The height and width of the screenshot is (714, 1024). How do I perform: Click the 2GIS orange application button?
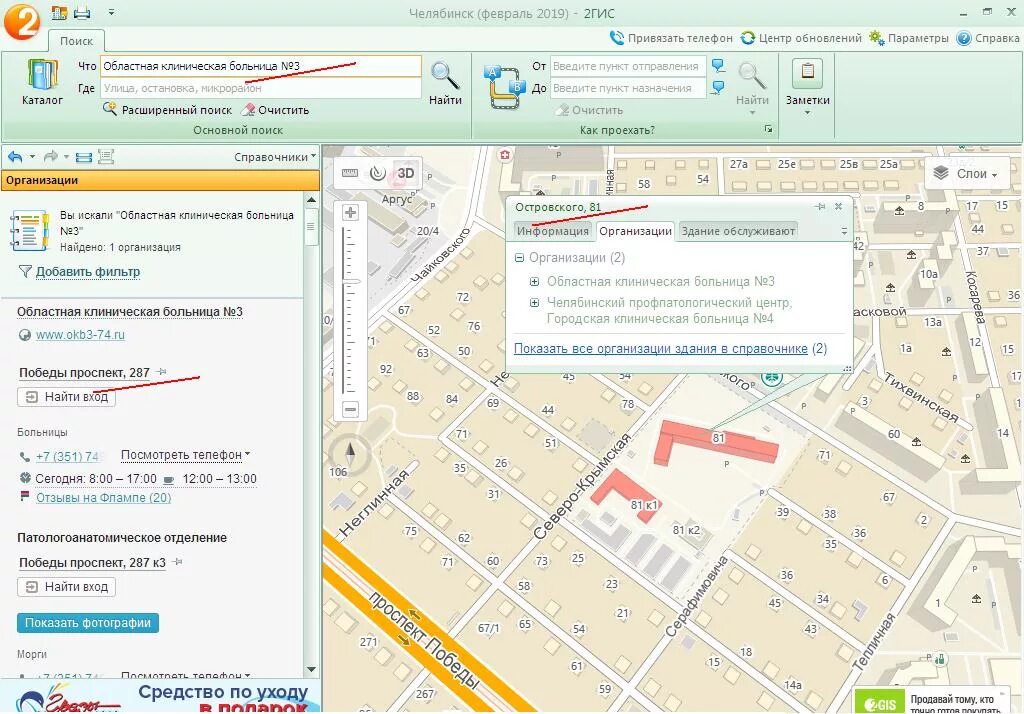pyautogui.click(x=22, y=21)
